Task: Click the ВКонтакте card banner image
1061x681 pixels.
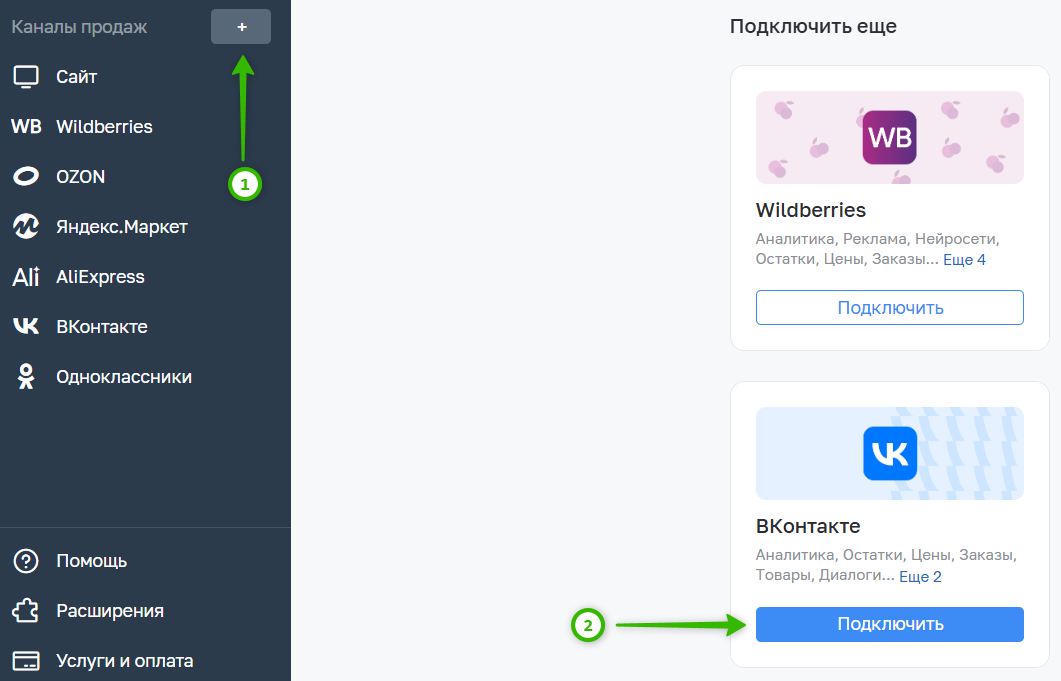Action: pyautogui.click(x=890, y=454)
